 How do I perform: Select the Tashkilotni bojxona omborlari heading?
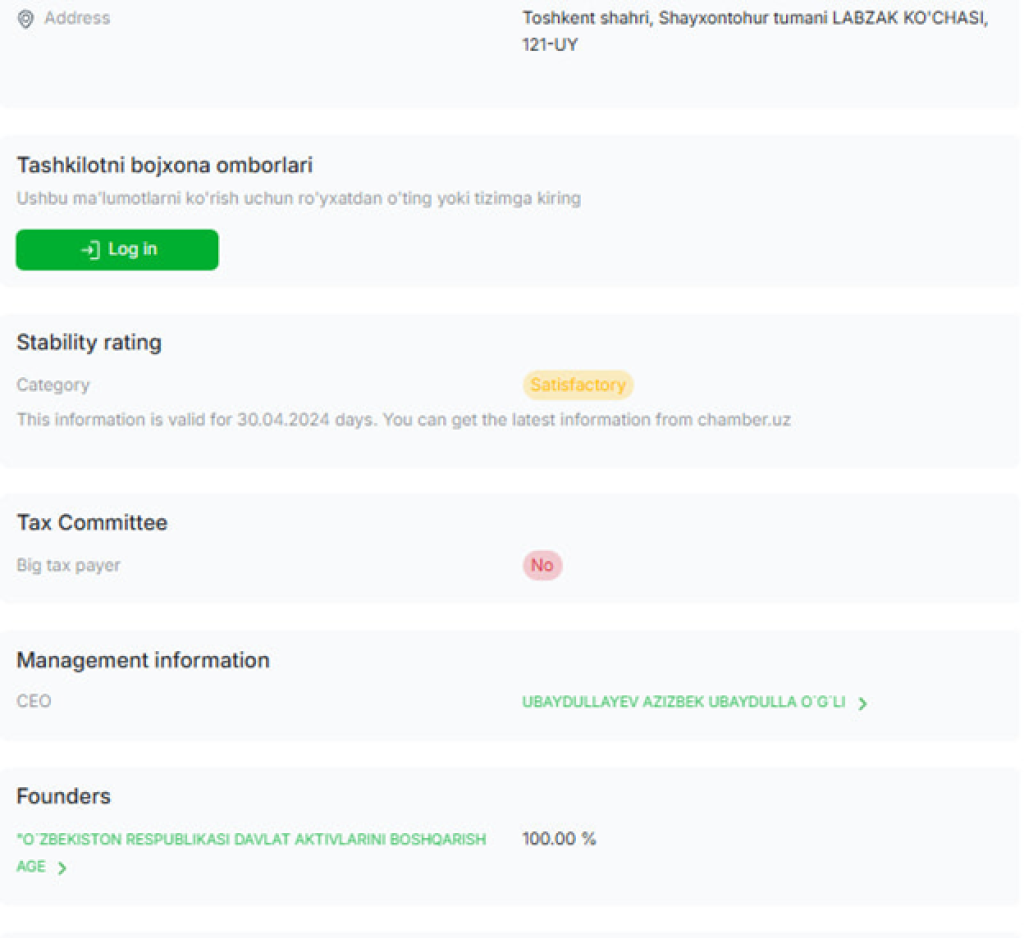point(165,165)
